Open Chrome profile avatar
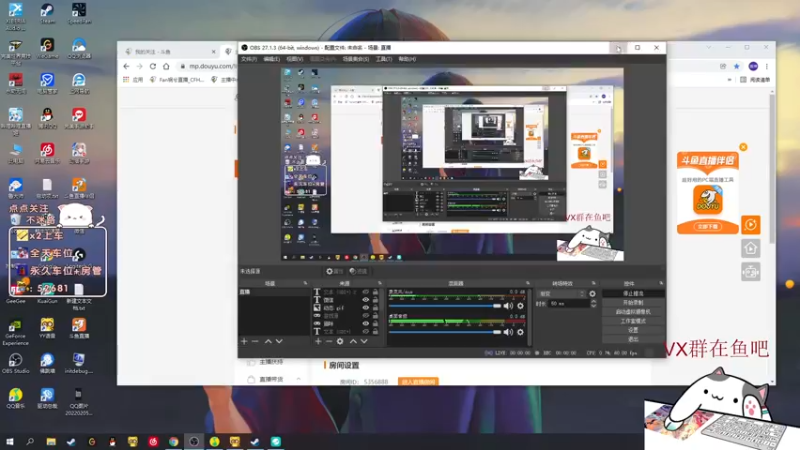 [753, 66]
